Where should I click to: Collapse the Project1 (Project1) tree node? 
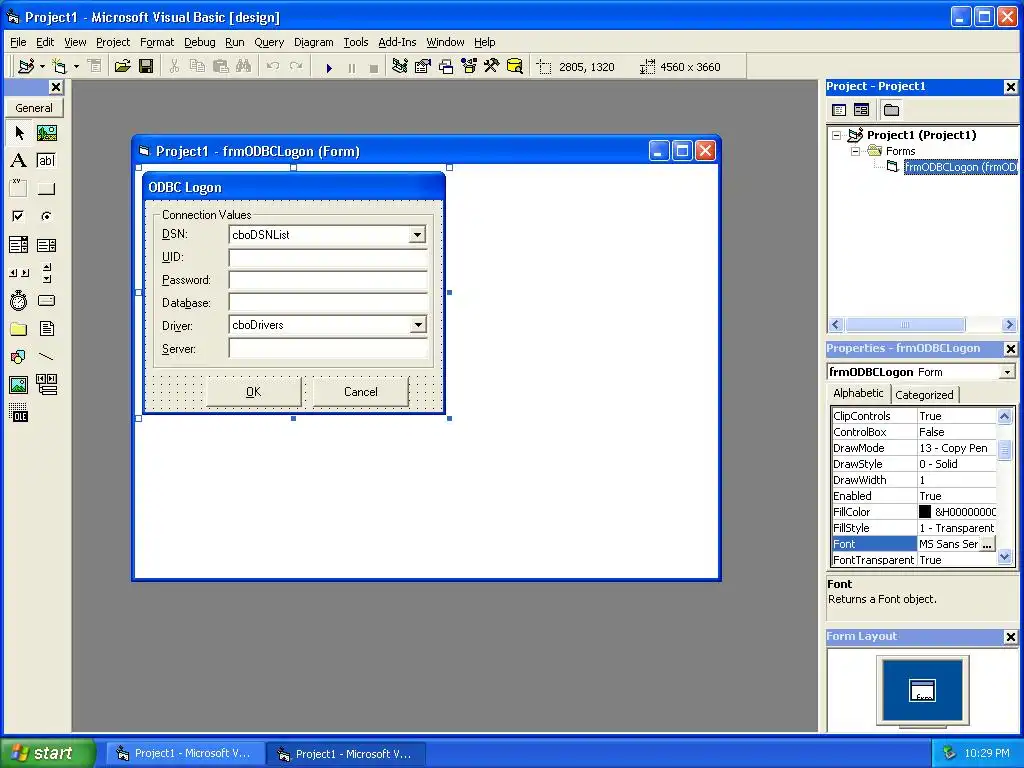[837, 135]
